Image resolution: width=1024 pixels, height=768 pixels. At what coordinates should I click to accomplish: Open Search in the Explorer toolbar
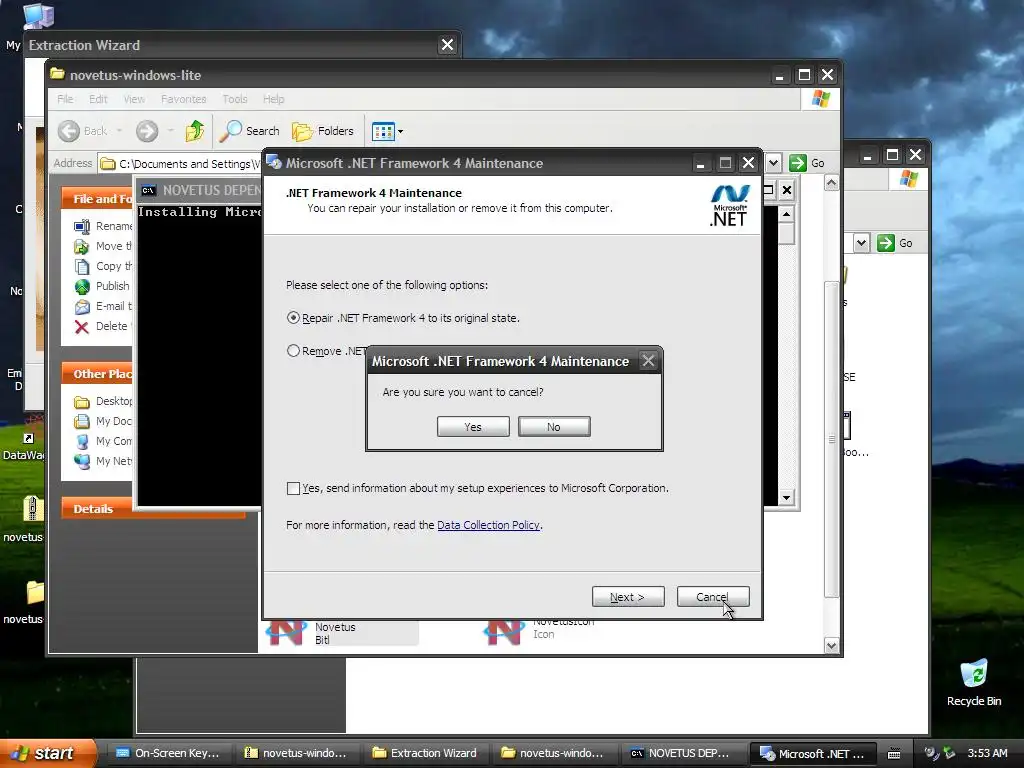[249, 131]
